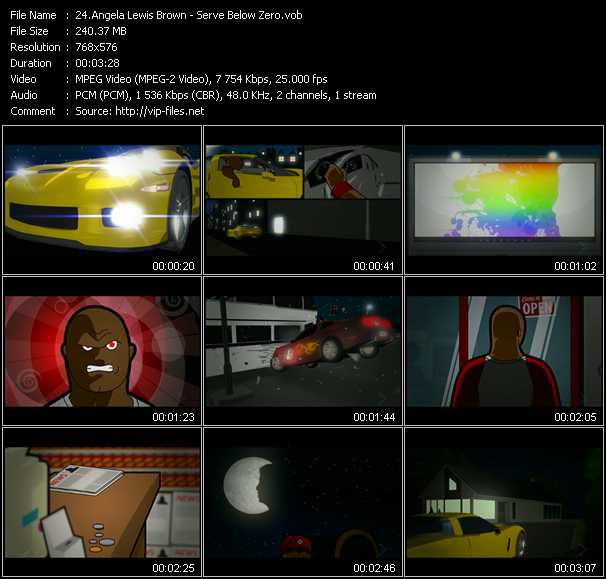This screenshot has height=579, width=606.
Task: Click the duration value '00:03:28'
Action: (x=97, y=63)
